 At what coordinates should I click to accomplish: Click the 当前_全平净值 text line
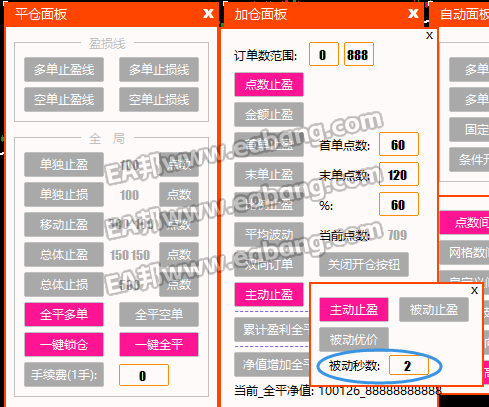(x=338, y=390)
